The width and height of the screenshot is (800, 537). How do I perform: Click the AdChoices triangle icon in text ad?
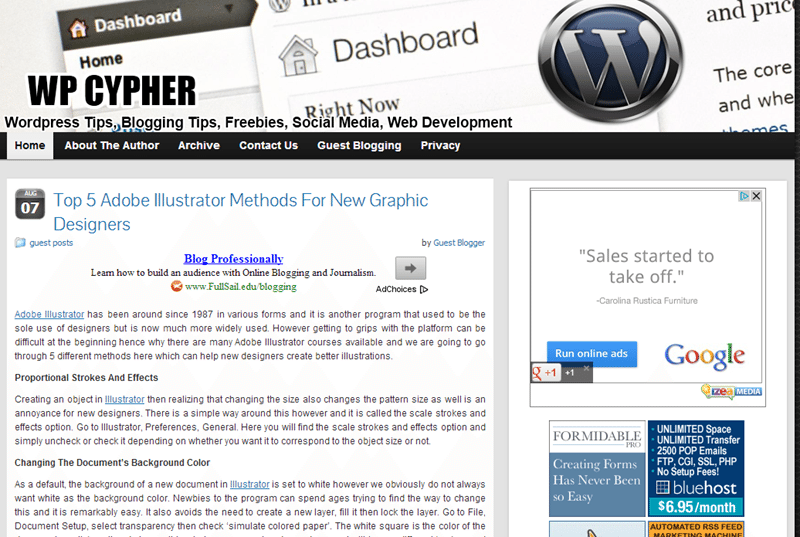point(424,289)
